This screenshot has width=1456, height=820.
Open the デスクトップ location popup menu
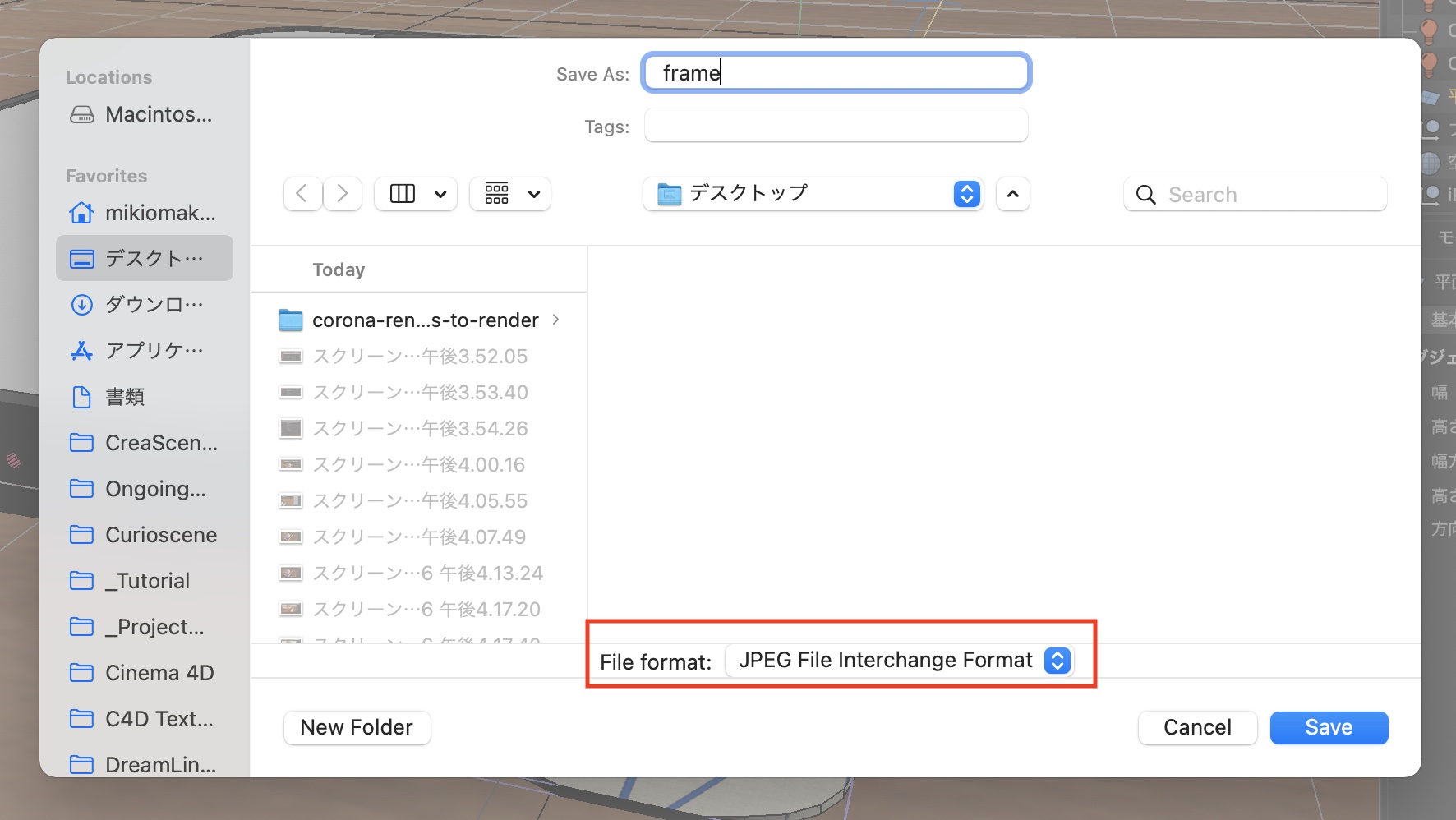pyautogui.click(x=813, y=194)
